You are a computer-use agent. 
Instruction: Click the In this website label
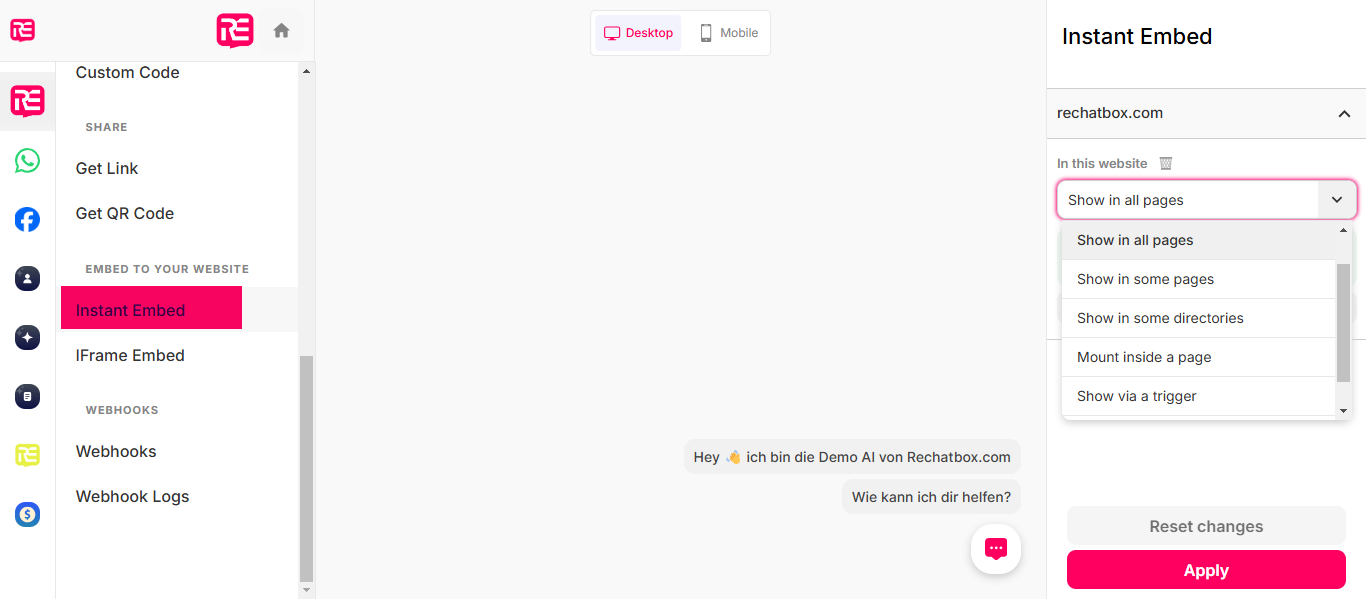tap(1102, 163)
